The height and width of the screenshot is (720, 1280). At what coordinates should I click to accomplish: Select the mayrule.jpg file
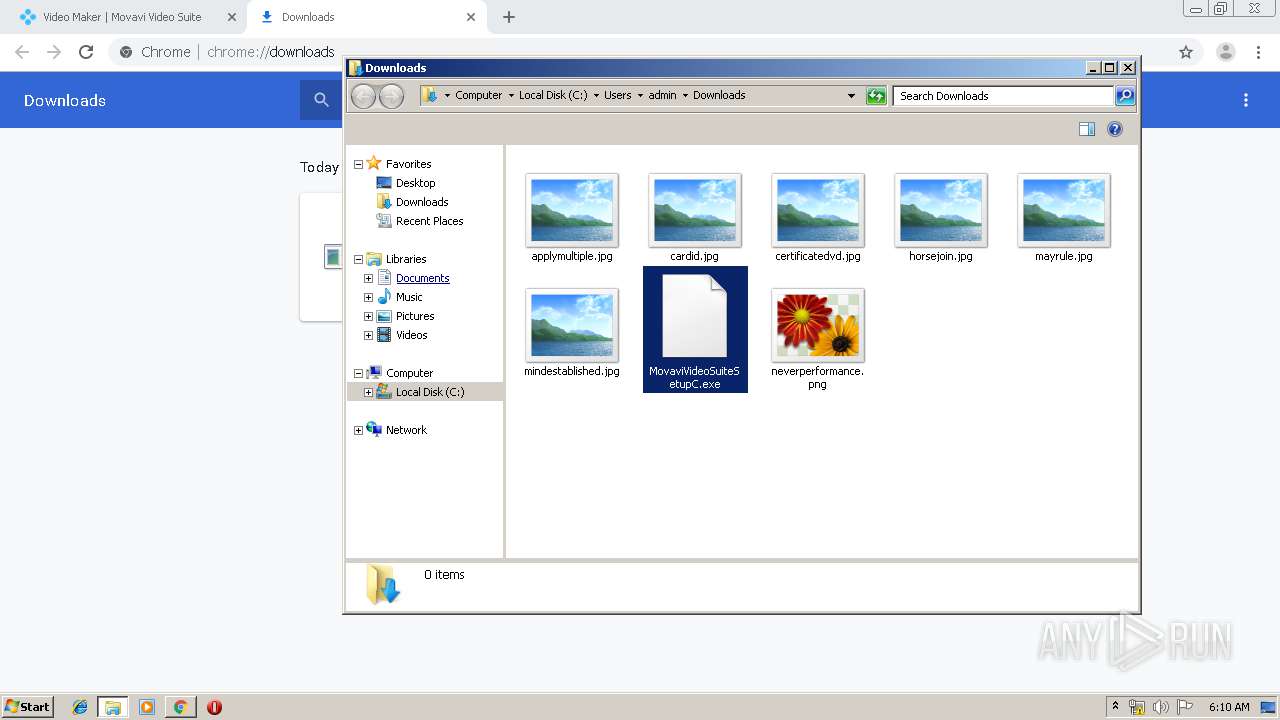click(x=1064, y=218)
